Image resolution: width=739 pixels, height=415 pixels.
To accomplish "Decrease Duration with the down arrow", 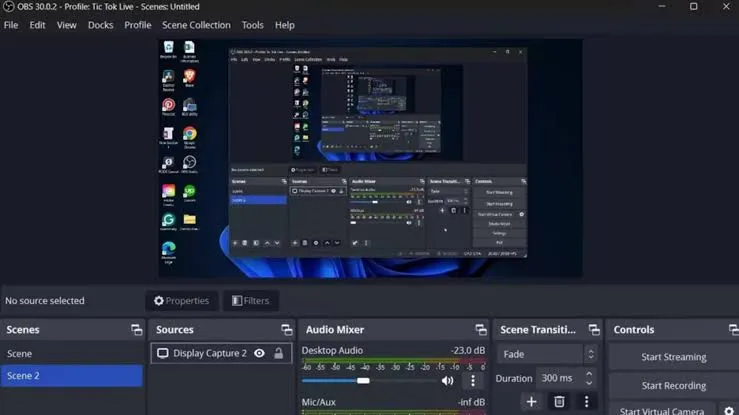I will pyautogui.click(x=589, y=382).
